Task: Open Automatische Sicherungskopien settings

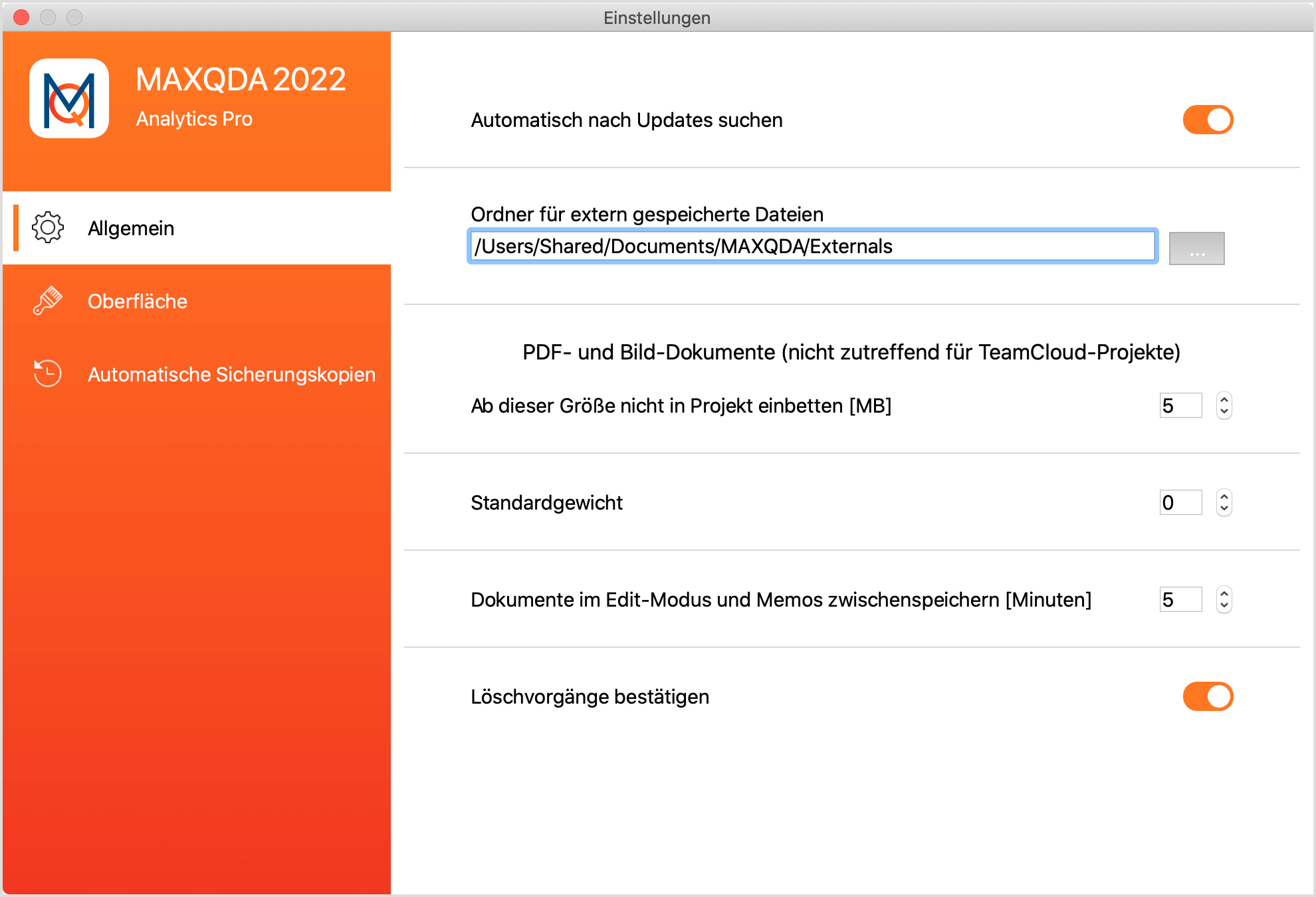Action: 197,374
